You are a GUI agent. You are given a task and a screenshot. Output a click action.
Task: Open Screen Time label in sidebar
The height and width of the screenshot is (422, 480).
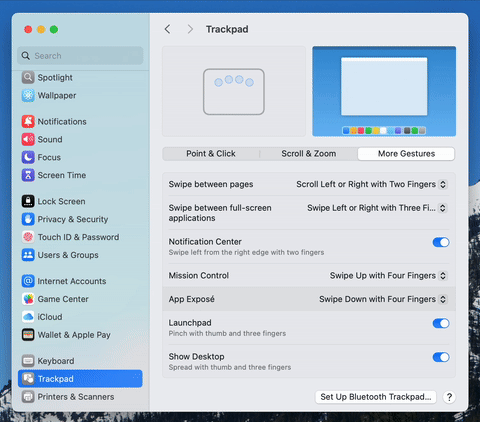click(x=62, y=175)
